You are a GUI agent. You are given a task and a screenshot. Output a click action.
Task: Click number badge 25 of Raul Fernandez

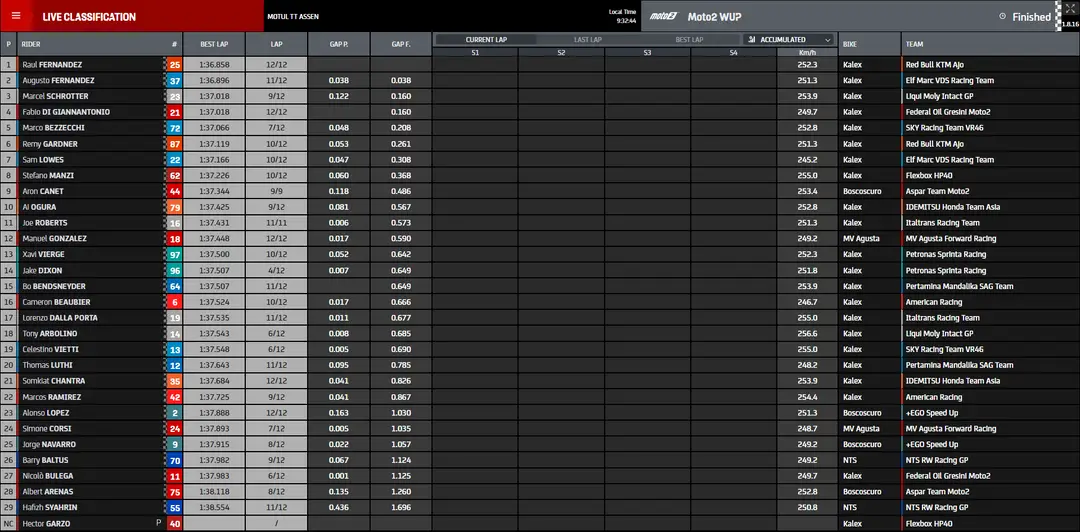pyautogui.click(x=174, y=65)
